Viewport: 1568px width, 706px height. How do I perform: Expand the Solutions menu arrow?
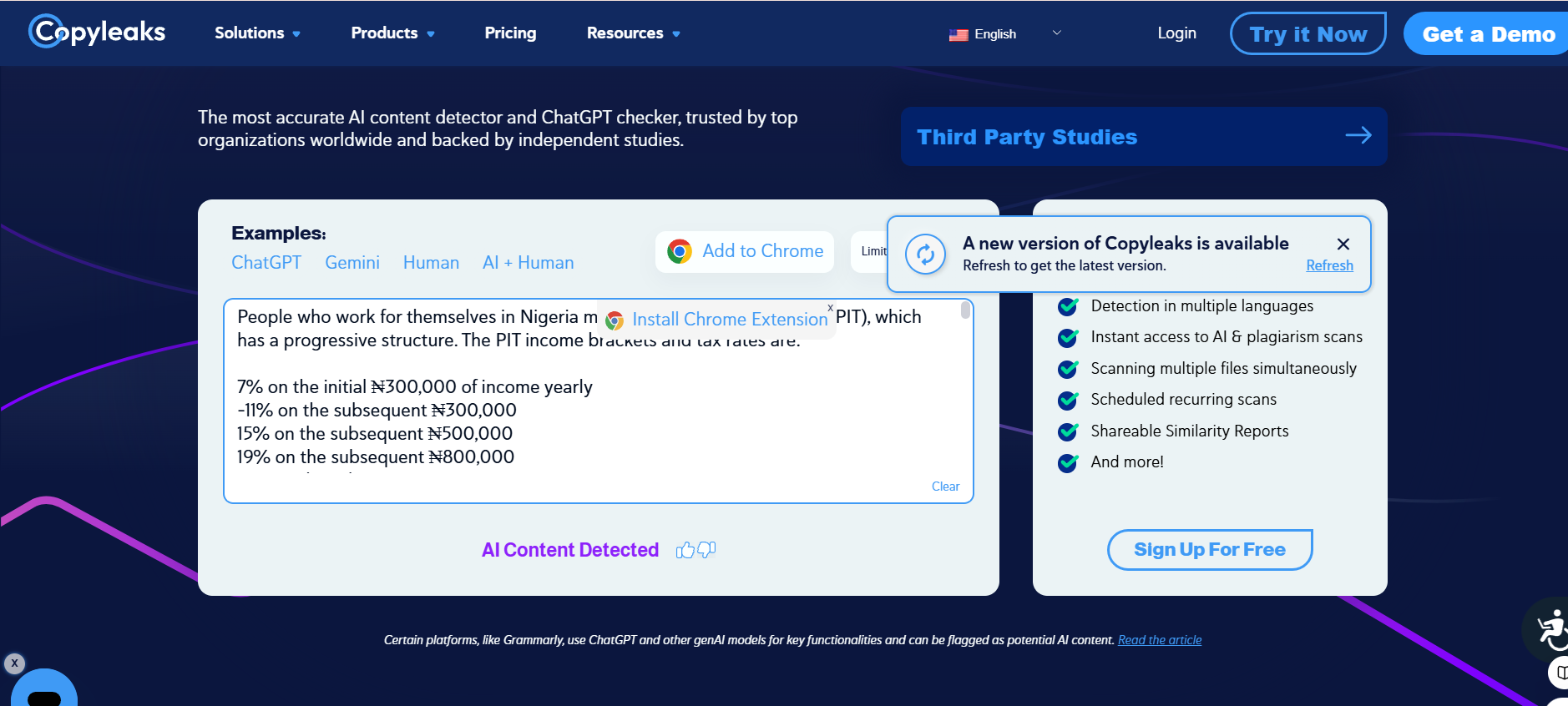(296, 34)
